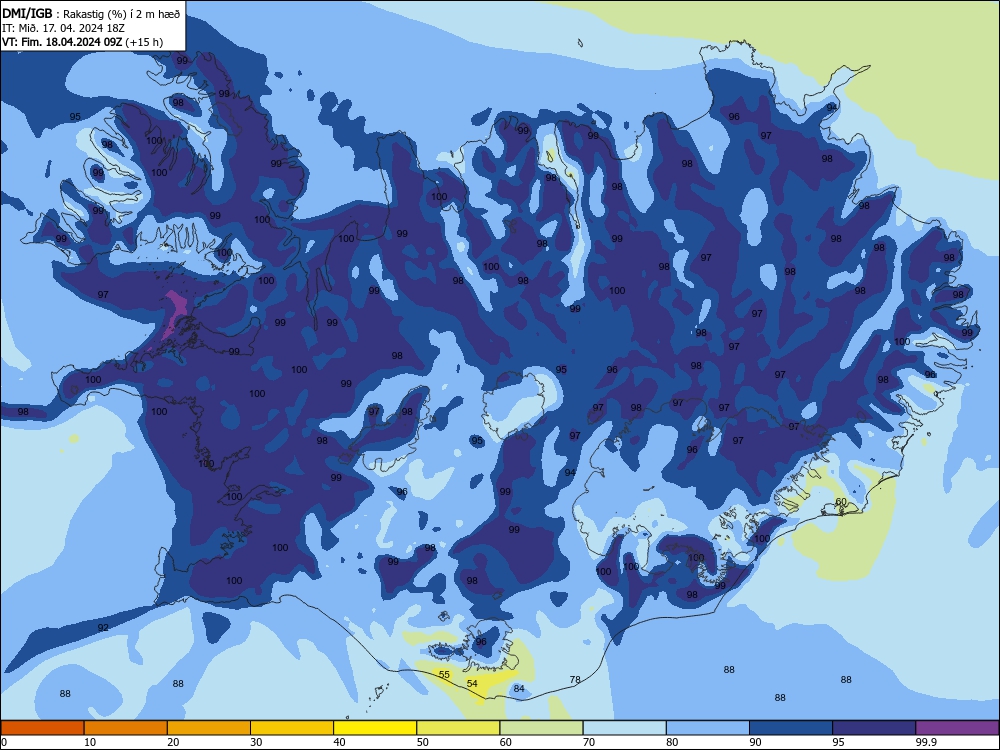This screenshot has height=750, width=1000.
Task: Pick the light green 60–70 legend swatch
Action: coord(541,728)
